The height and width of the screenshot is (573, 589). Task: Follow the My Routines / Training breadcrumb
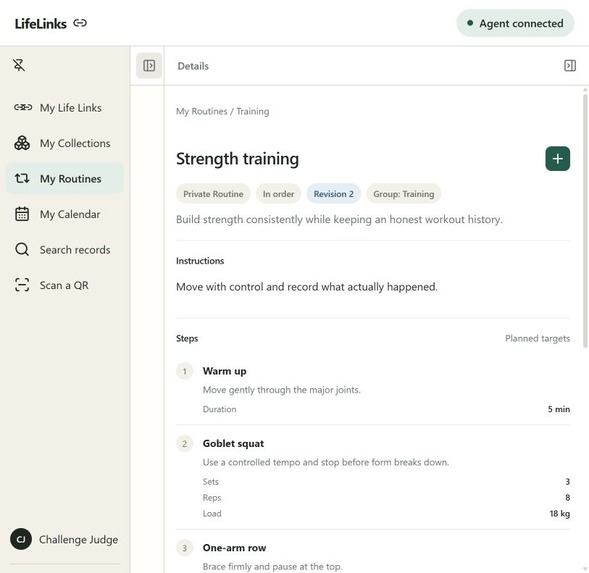[x=223, y=112]
